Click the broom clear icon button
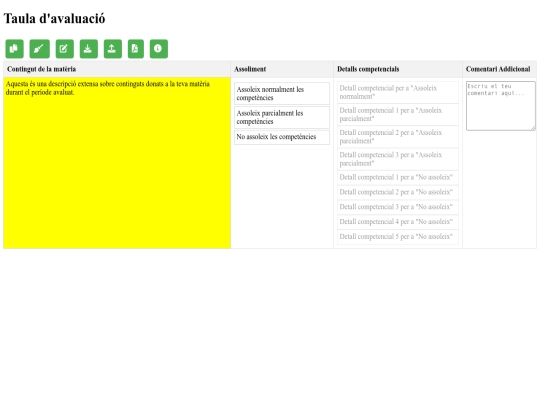Image resolution: width=540 pixels, height=405 pixels. tap(40, 49)
